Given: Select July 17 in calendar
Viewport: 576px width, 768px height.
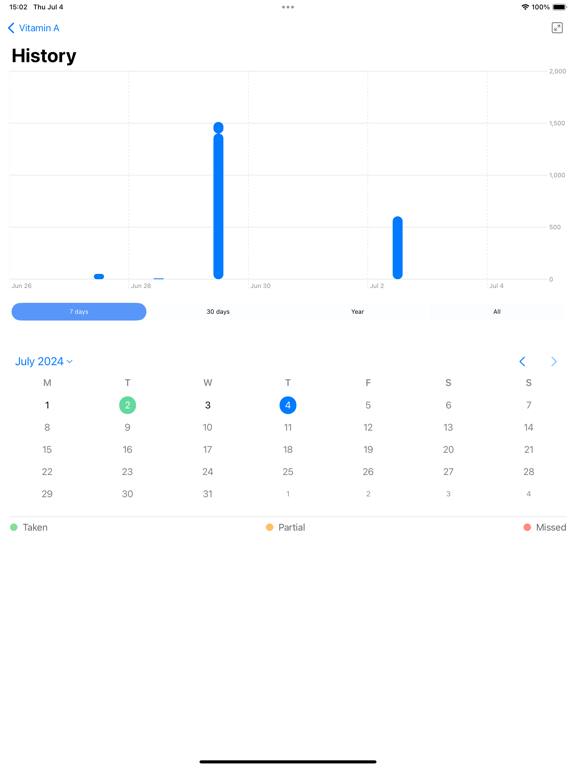Looking at the screenshot, I should click(x=208, y=449).
